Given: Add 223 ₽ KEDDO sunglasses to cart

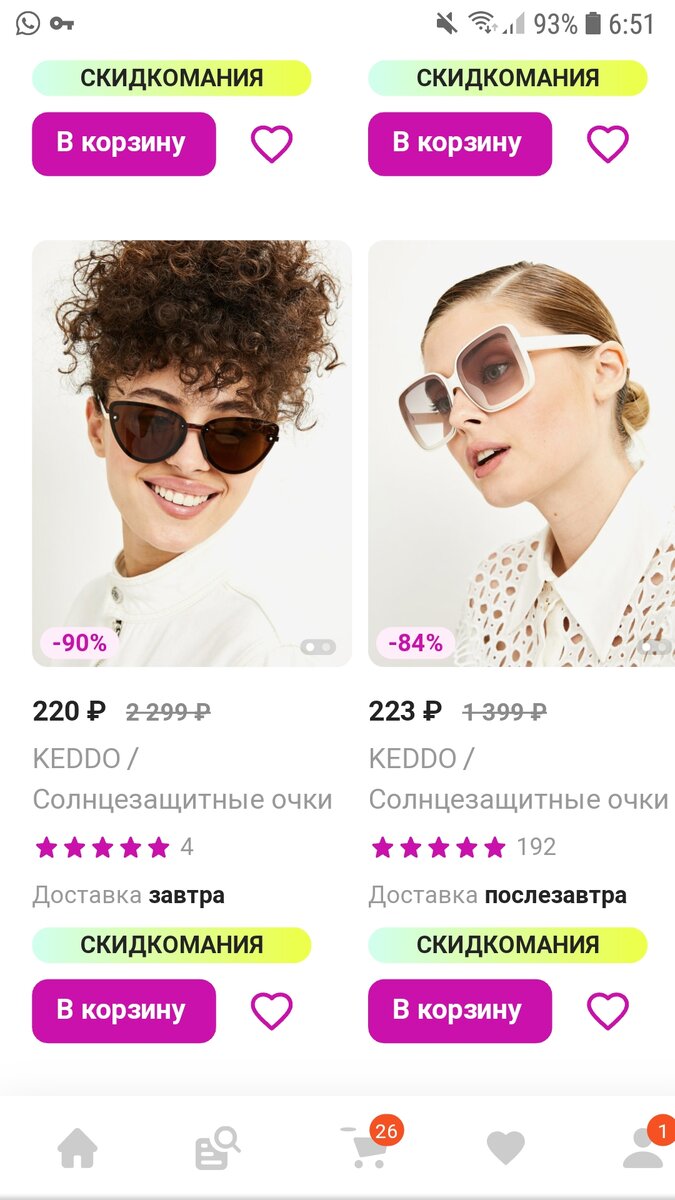Looking at the screenshot, I should [x=460, y=1011].
